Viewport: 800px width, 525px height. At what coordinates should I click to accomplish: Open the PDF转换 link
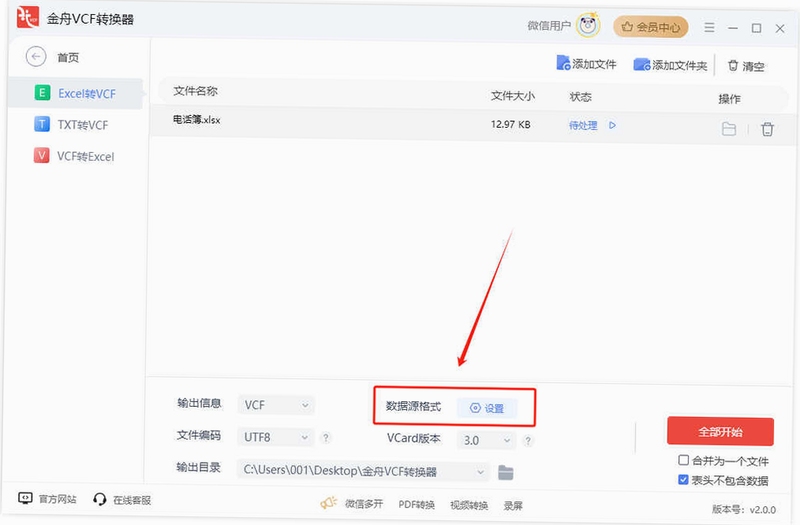point(416,505)
